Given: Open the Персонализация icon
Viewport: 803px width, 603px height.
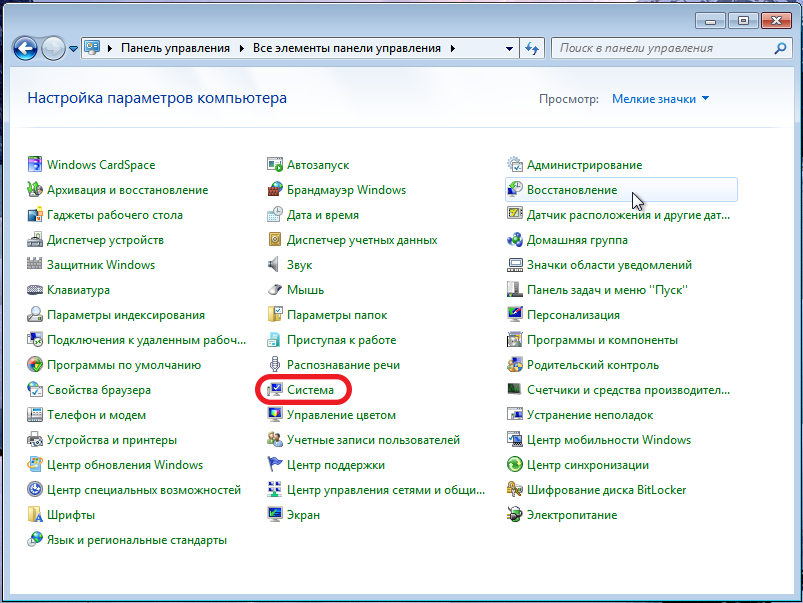Looking at the screenshot, I should point(515,315).
